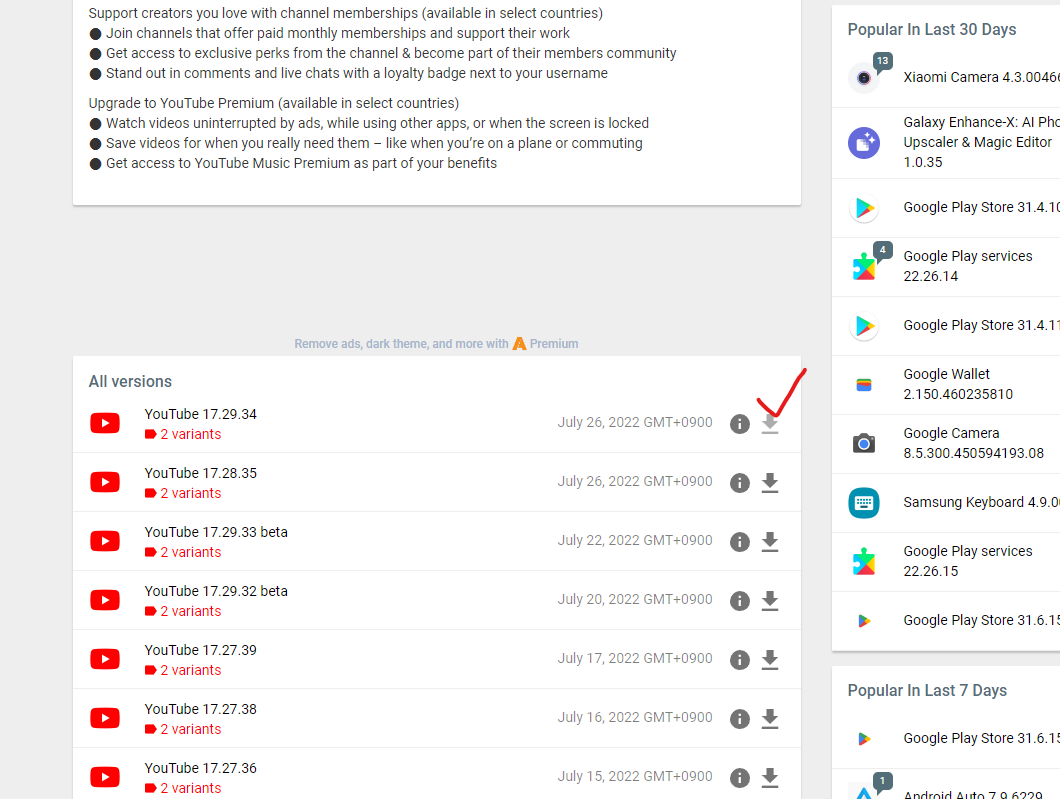Open YouTube 17.27.36 version link
The height and width of the screenshot is (799, 1060).
click(201, 768)
